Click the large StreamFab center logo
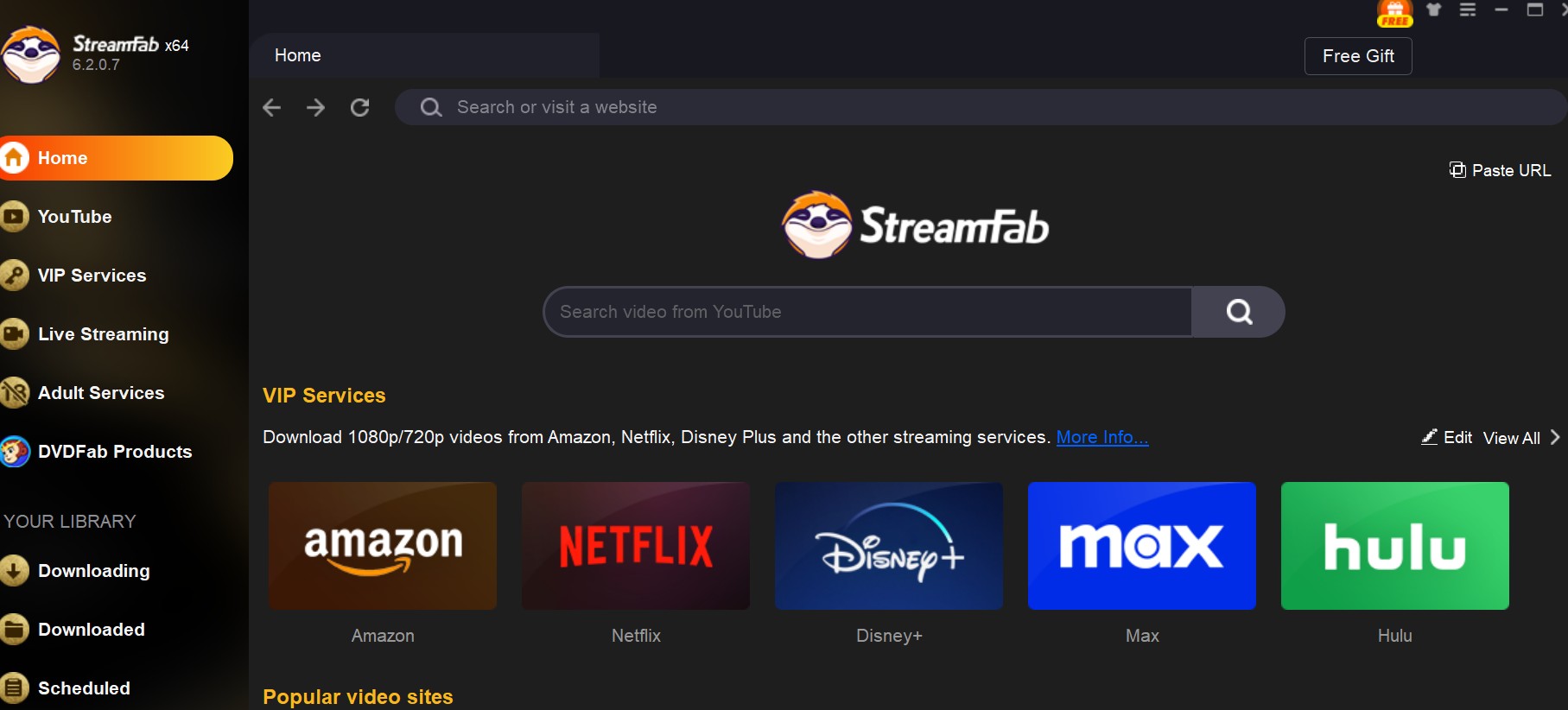The width and height of the screenshot is (1568, 710). tap(915, 225)
